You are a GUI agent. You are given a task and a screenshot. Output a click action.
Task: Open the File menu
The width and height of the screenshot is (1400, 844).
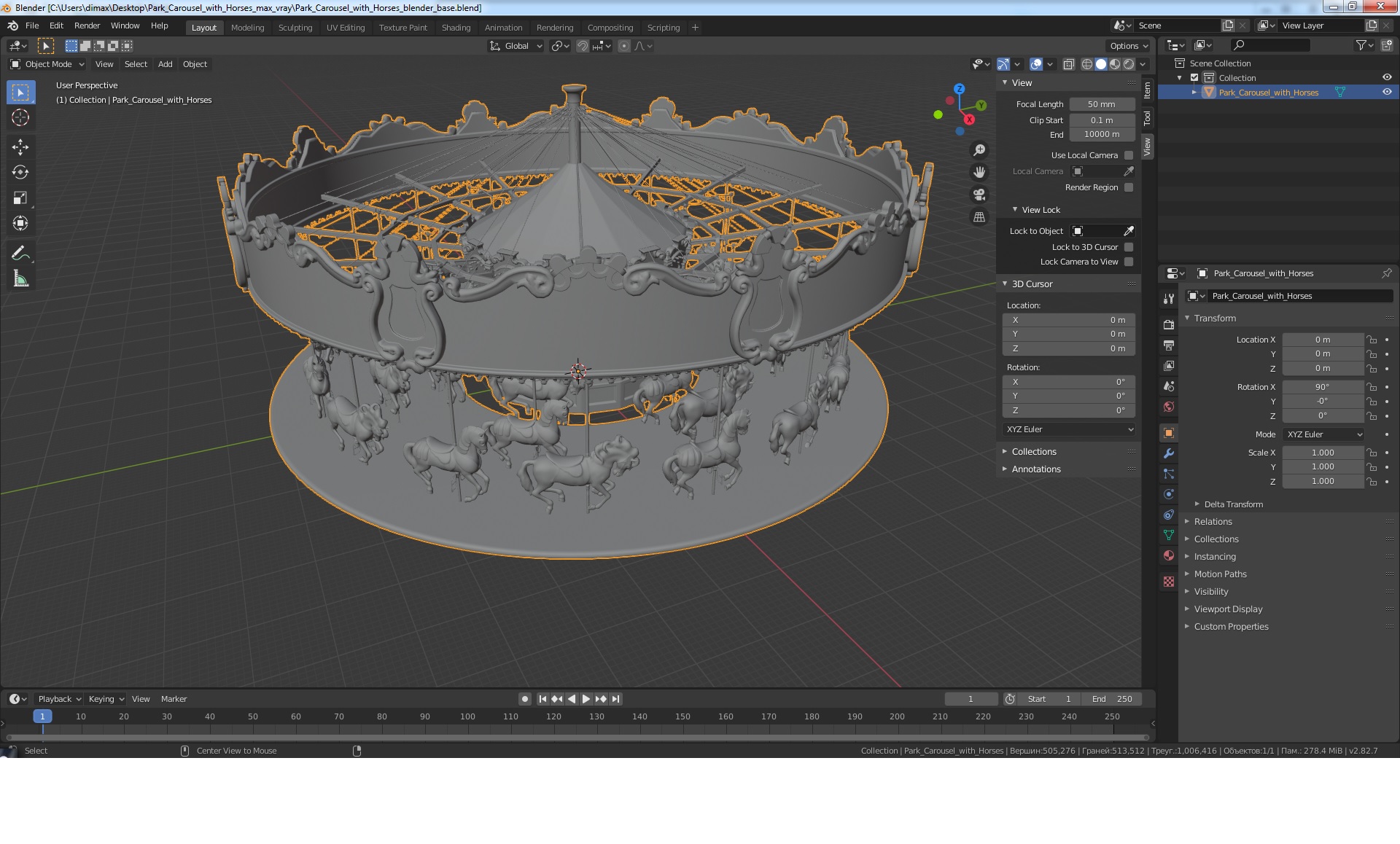[32, 26]
